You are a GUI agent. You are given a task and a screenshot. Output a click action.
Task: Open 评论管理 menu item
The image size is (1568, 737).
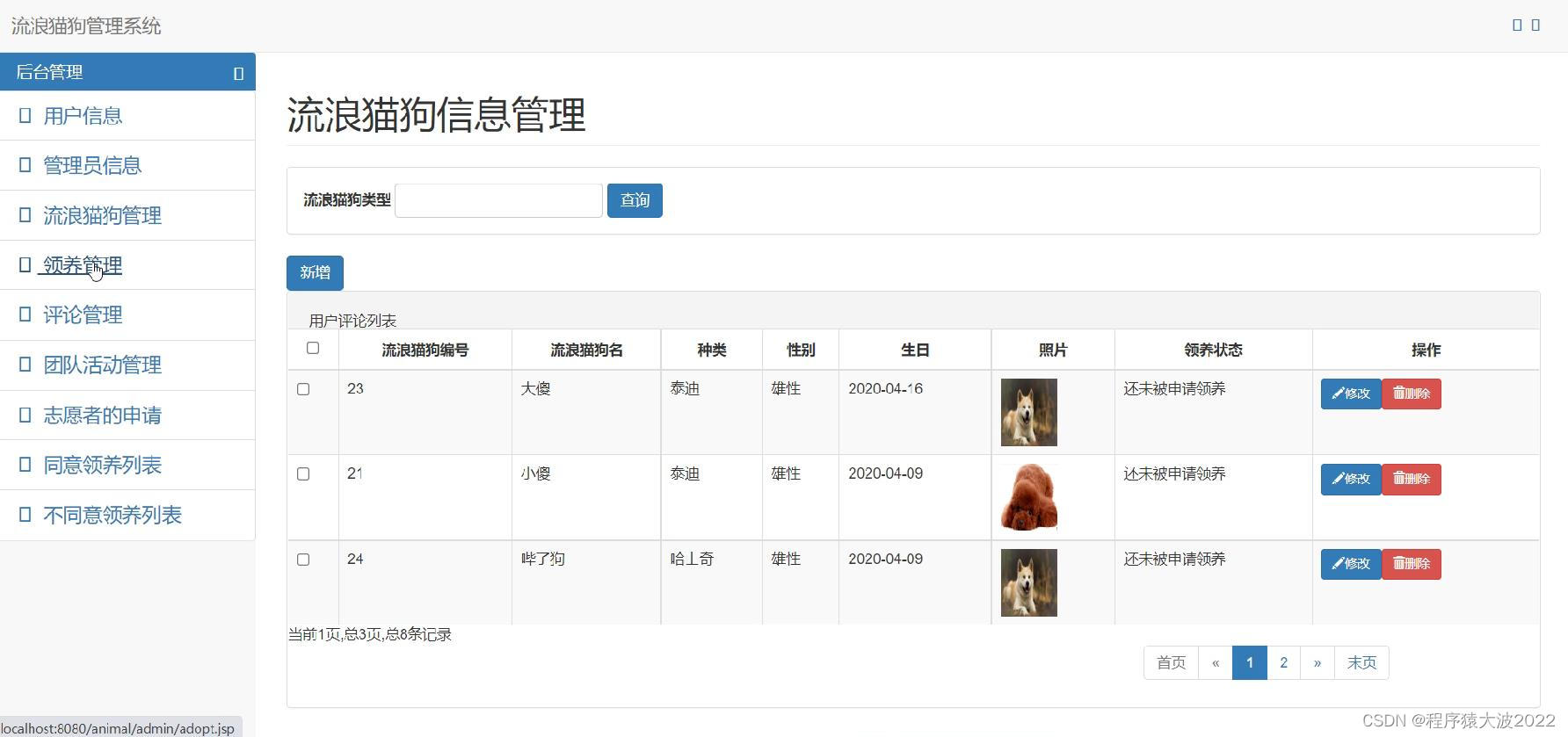point(83,314)
